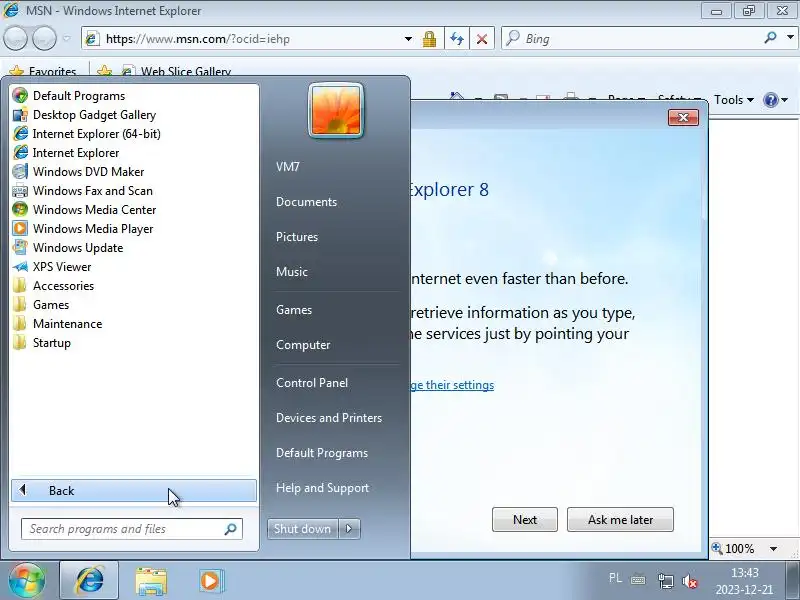Open Pictures from Start menu
The image size is (800, 600).
click(297, 237)
